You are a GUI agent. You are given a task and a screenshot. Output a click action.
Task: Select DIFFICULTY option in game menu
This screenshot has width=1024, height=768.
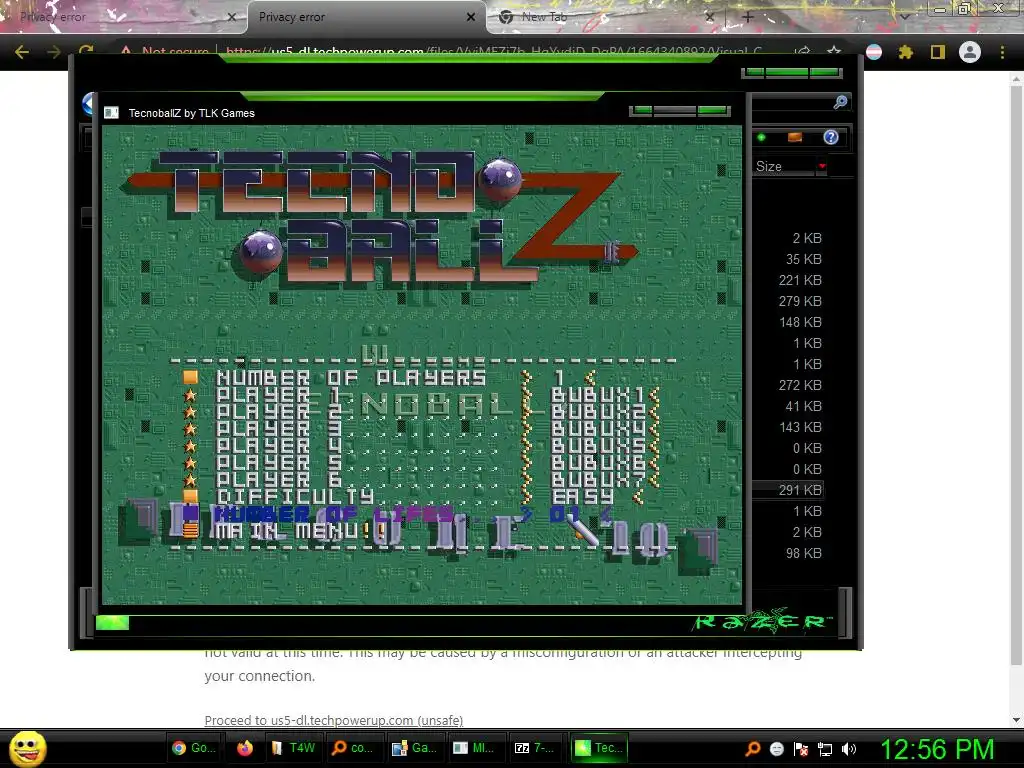(295, 496)
